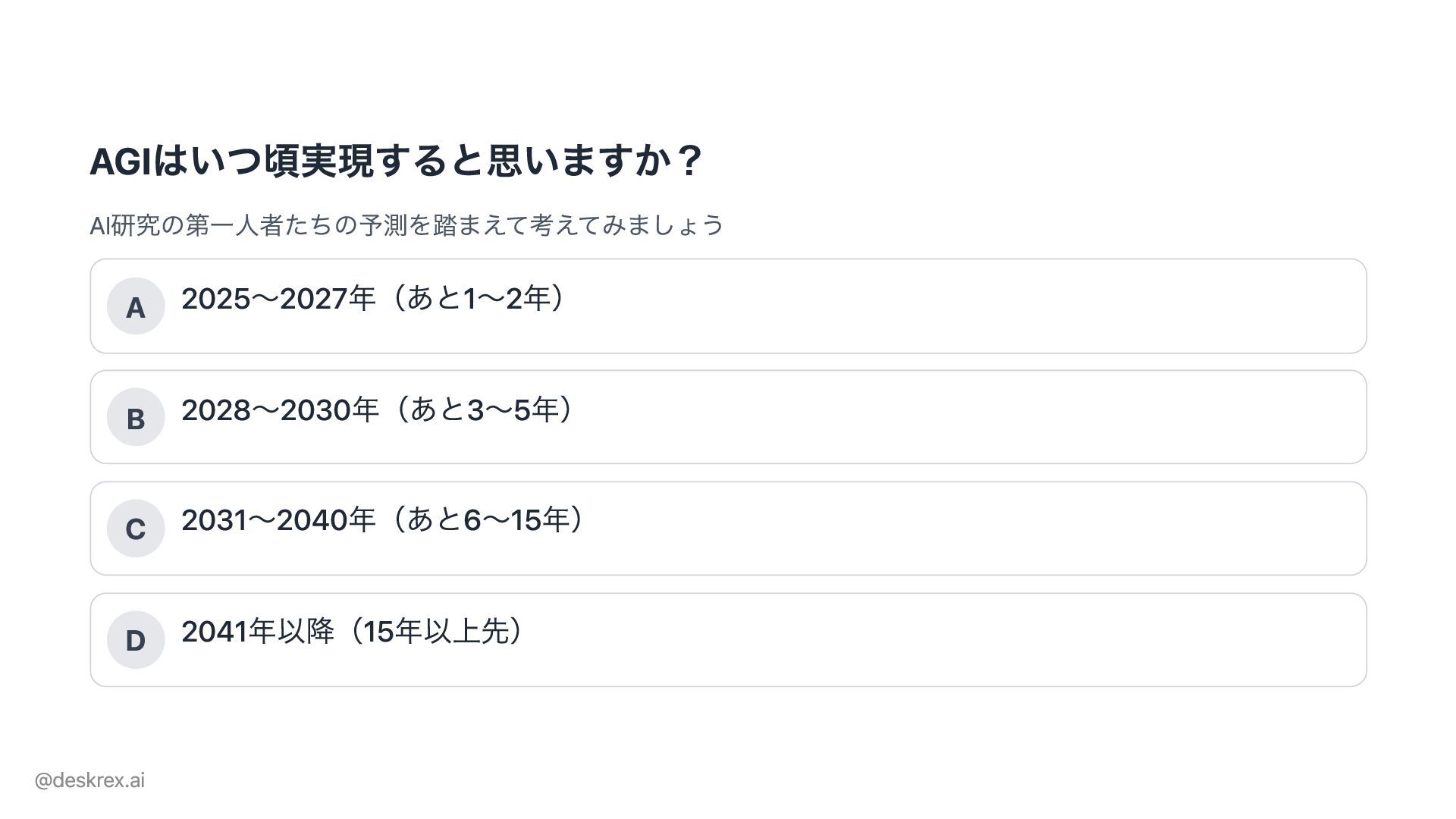Click the circular B badge
The image size is (1456, 819).
[136, 417]
